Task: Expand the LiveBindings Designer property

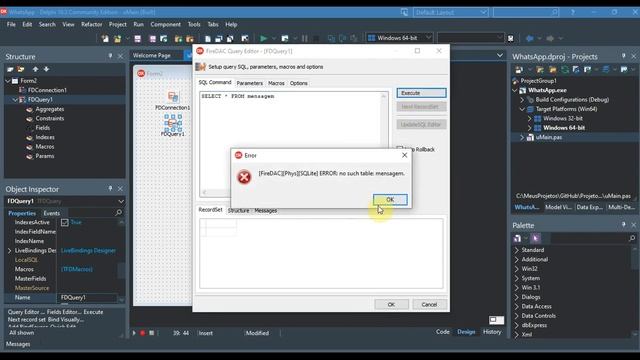Action: (x=9, y=251)
